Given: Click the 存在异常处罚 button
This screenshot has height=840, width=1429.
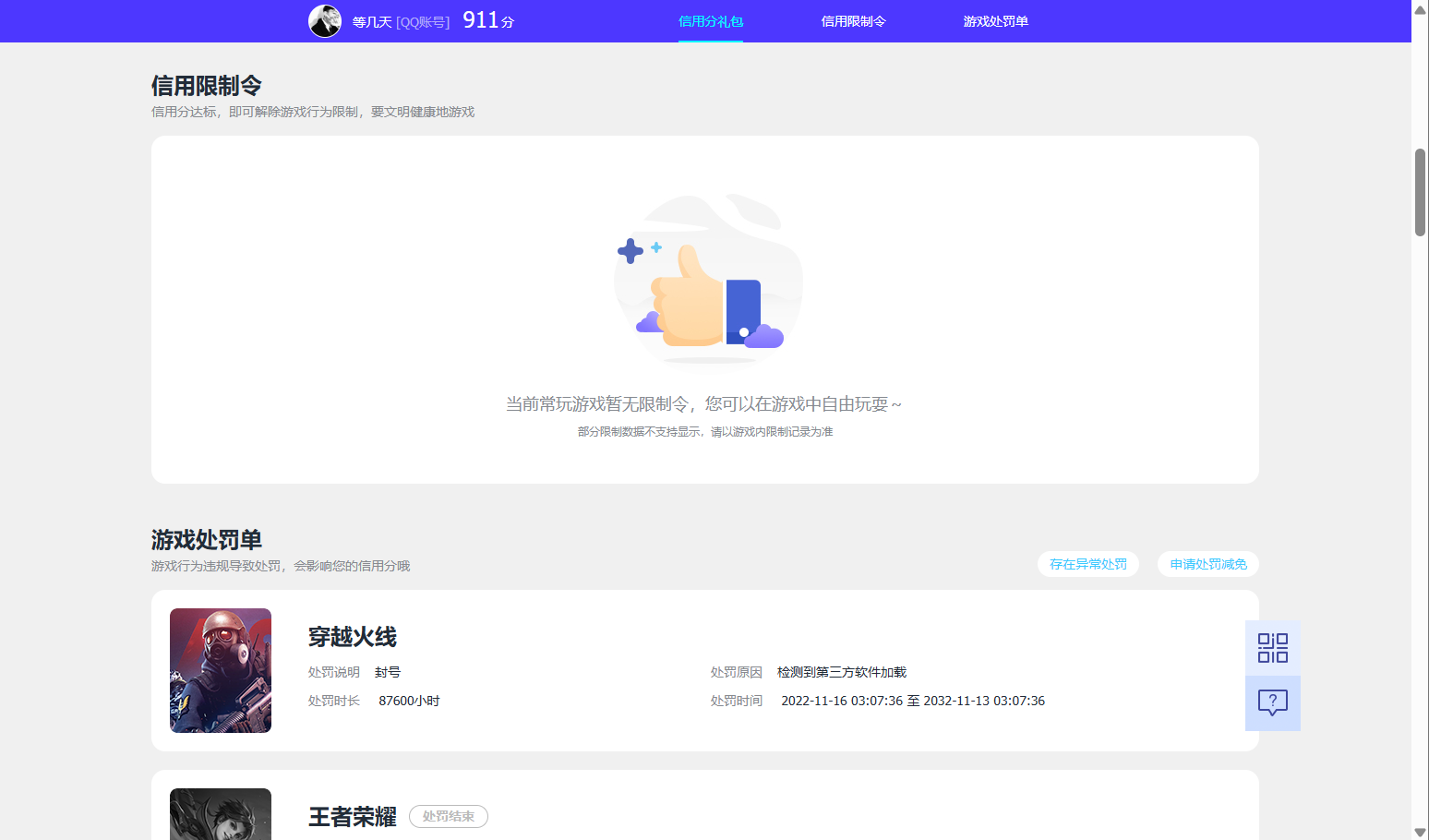Looking at the screenshot, I should click(x=1088, y=564).
